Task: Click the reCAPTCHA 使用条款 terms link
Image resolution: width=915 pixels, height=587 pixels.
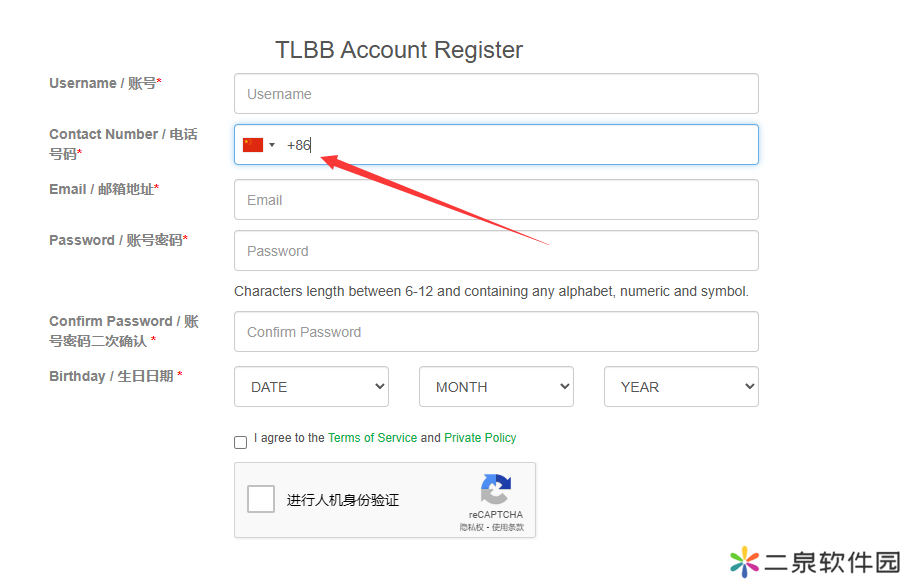Action: tap(508, 527)
